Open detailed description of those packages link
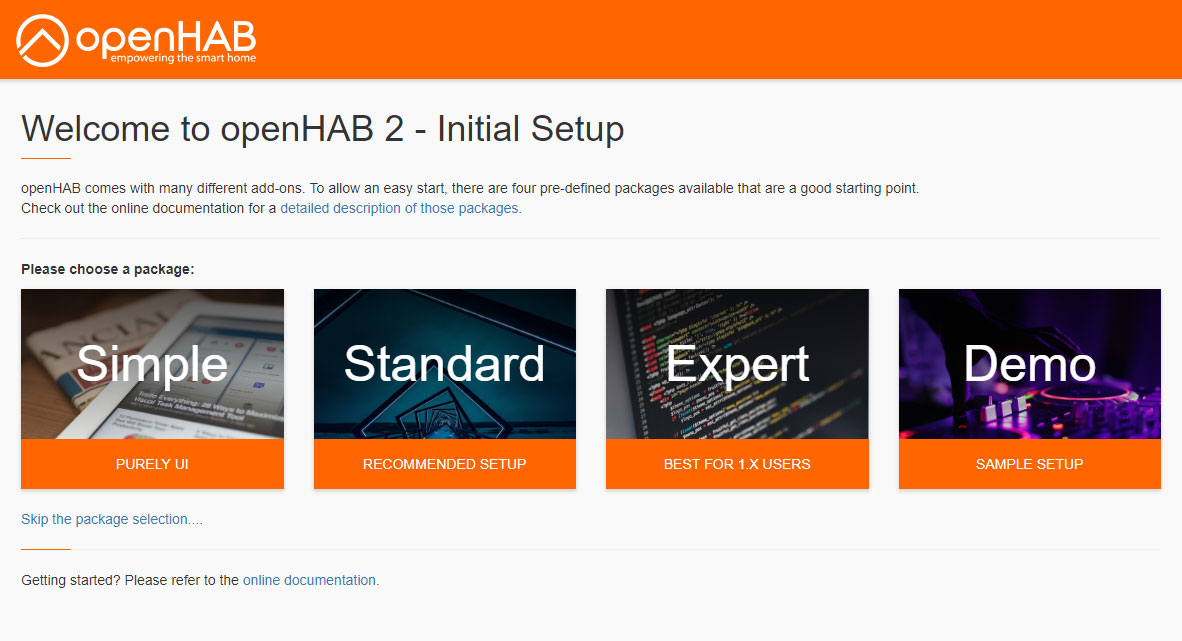 pos(400,208)
